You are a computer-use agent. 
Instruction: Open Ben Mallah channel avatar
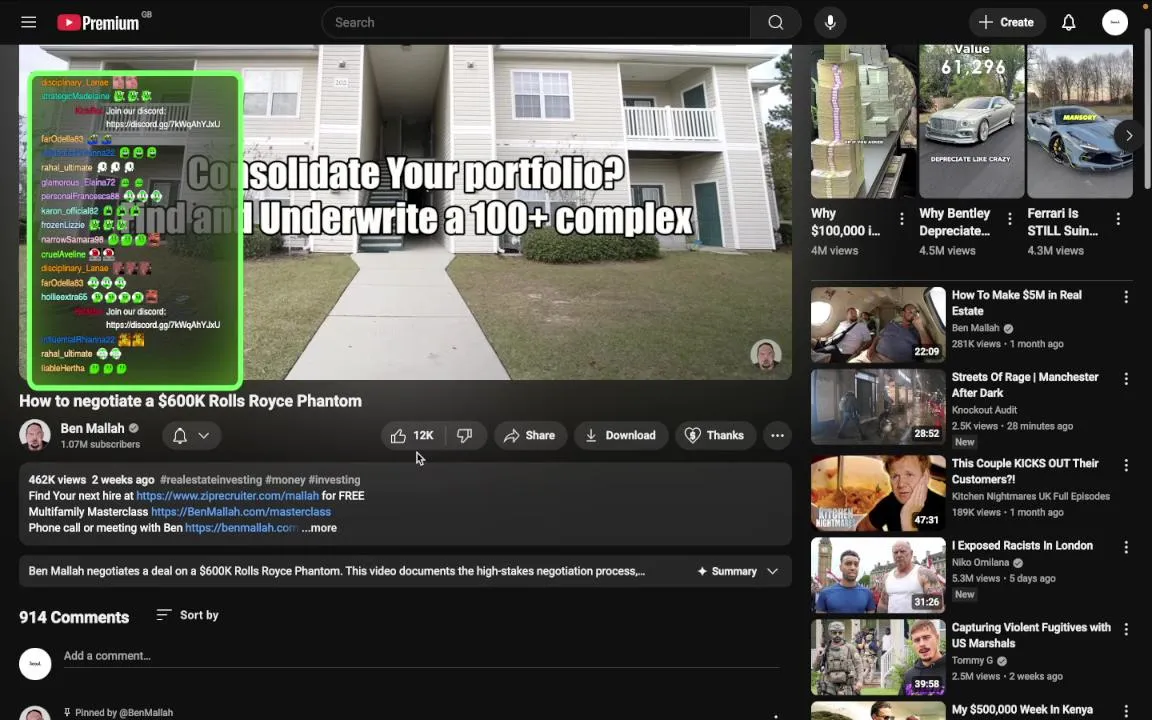35,435
